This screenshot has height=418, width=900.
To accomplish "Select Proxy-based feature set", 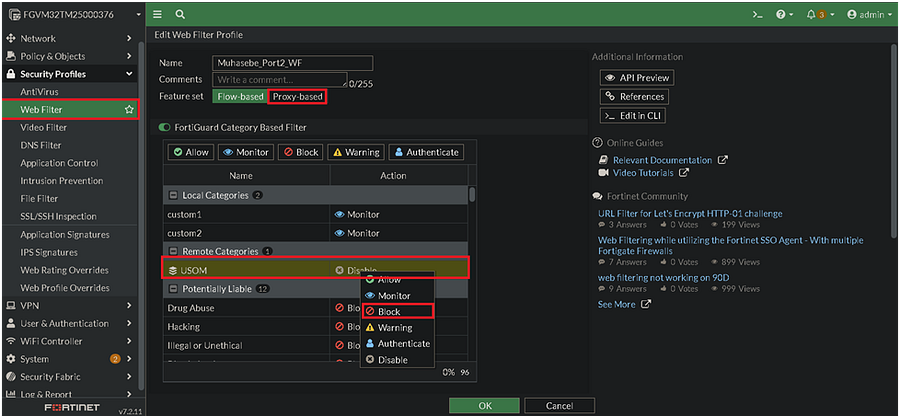I will [x=297, y=96].
